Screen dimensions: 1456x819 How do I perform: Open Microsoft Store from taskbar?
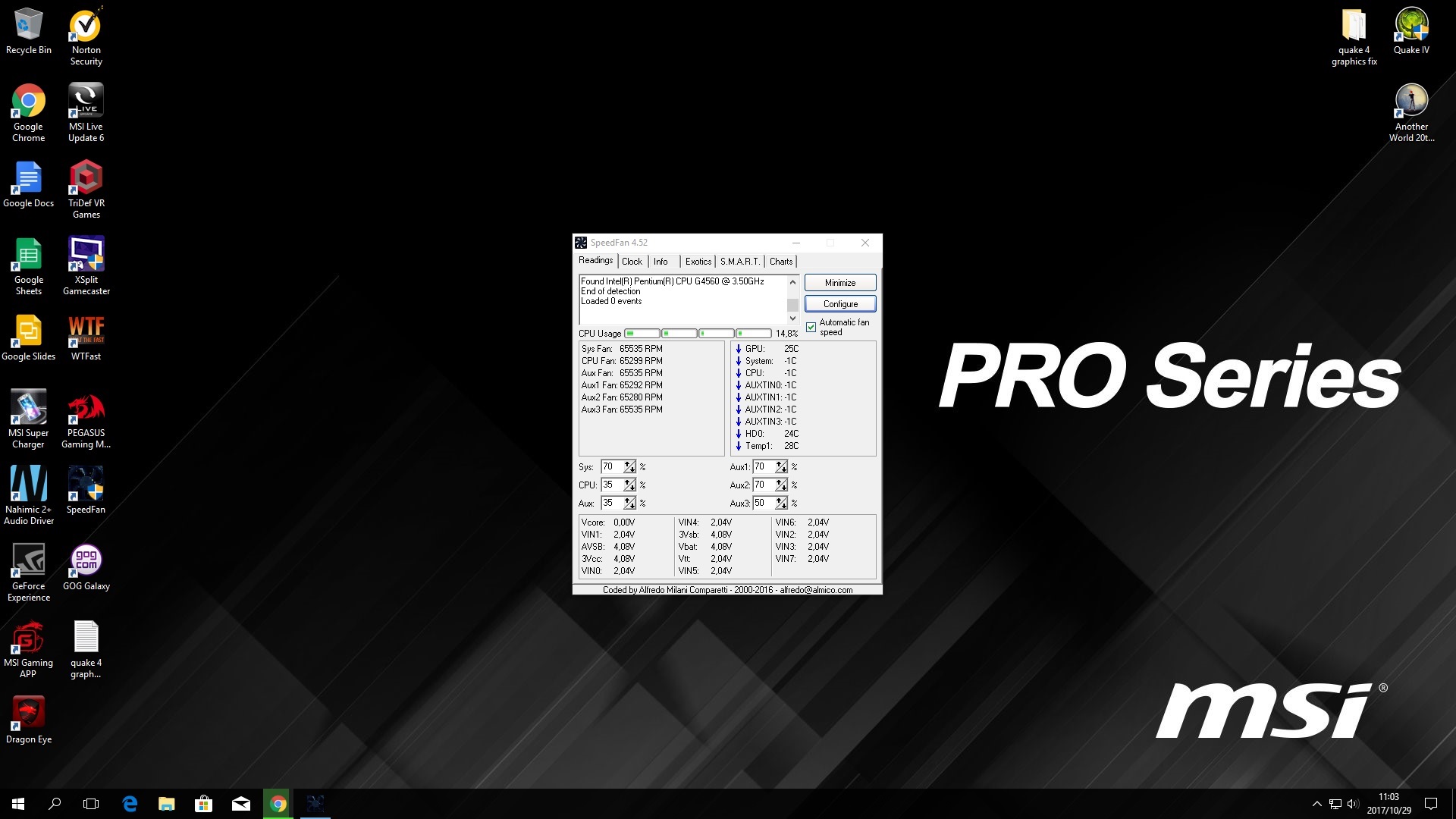coord(203,804)
